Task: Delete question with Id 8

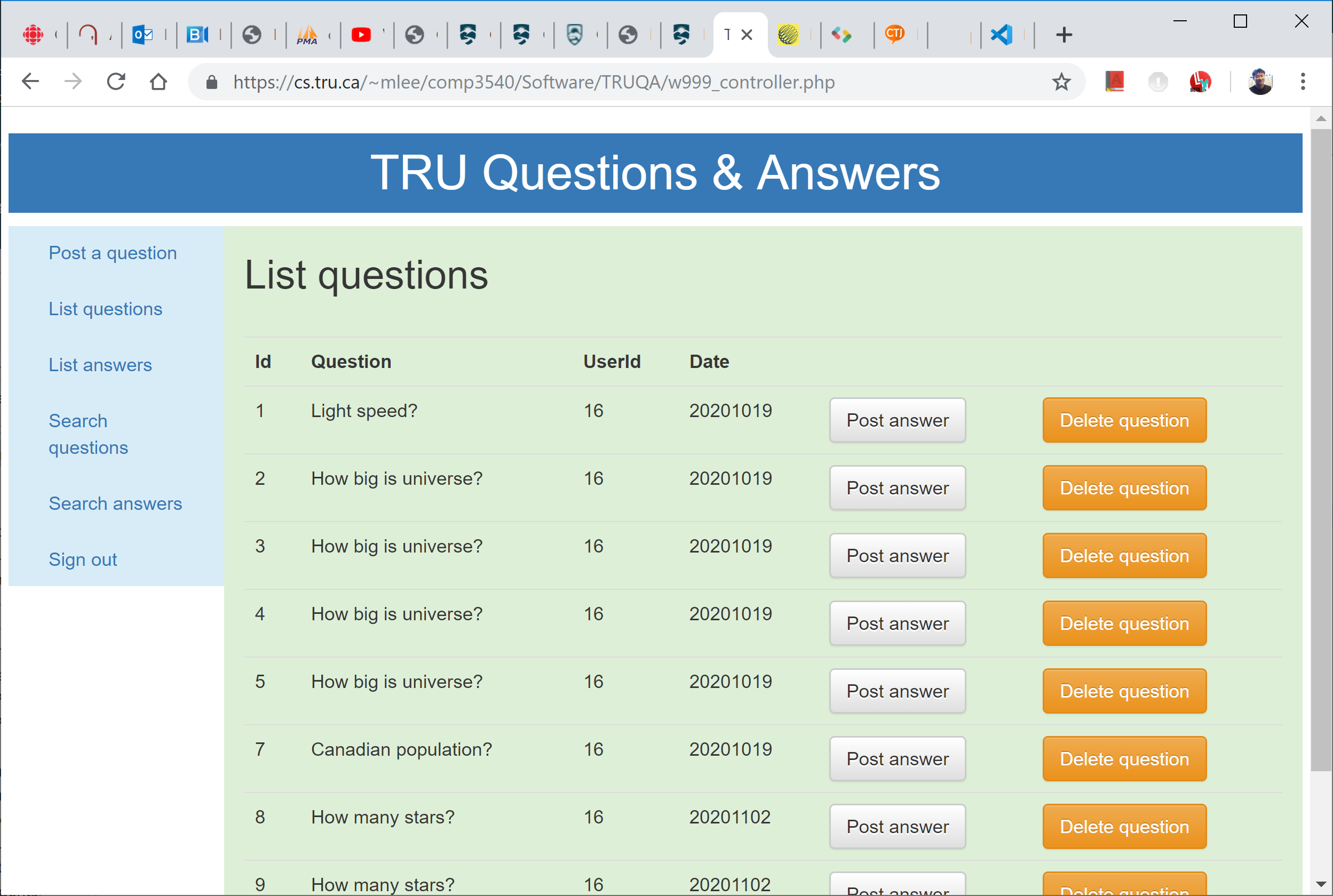Action: pyautogui.click(x=1124, y=826)
